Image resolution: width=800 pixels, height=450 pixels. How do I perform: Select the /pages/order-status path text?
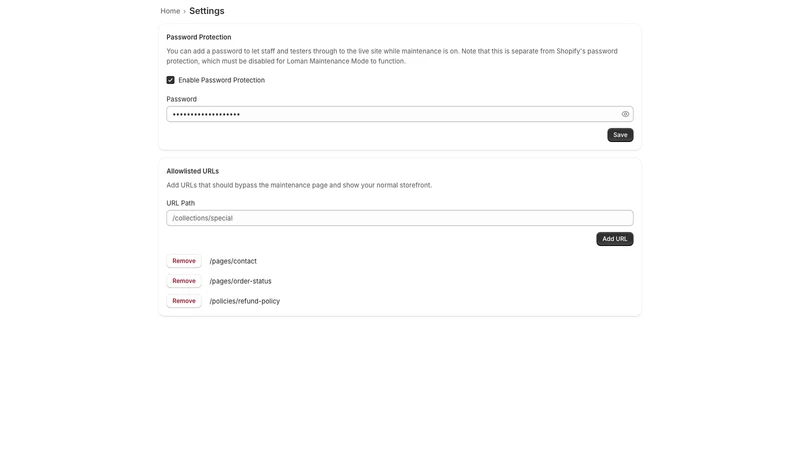(240, 281)
